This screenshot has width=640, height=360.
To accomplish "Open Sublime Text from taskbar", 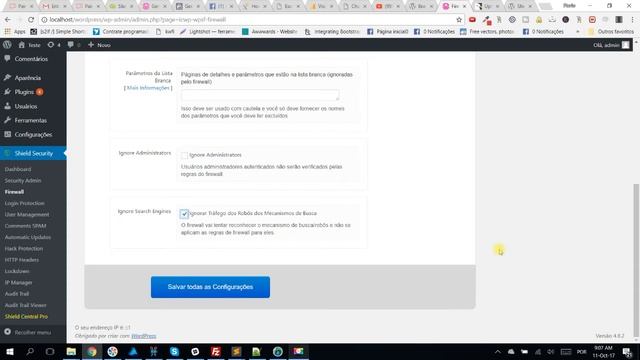I will (236, 351).
